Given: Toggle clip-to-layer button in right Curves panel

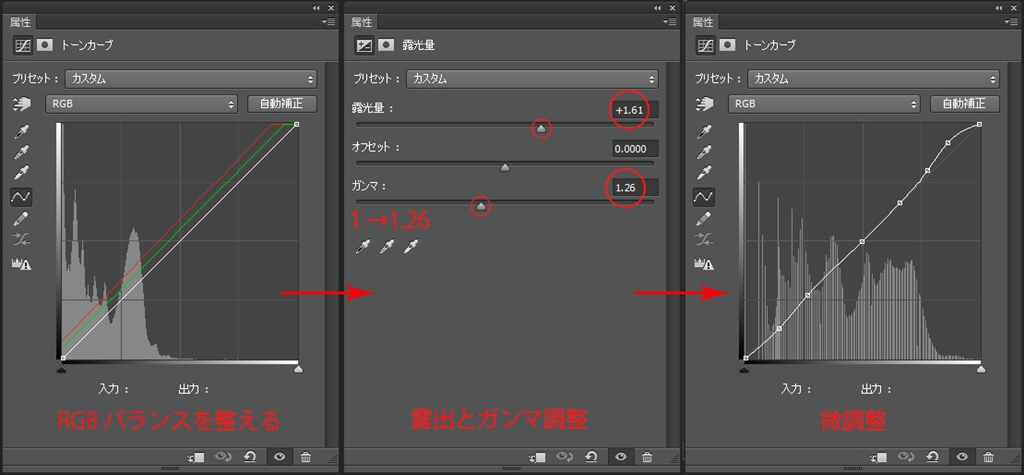Looking at the screenshot, I should pos(878,457).
